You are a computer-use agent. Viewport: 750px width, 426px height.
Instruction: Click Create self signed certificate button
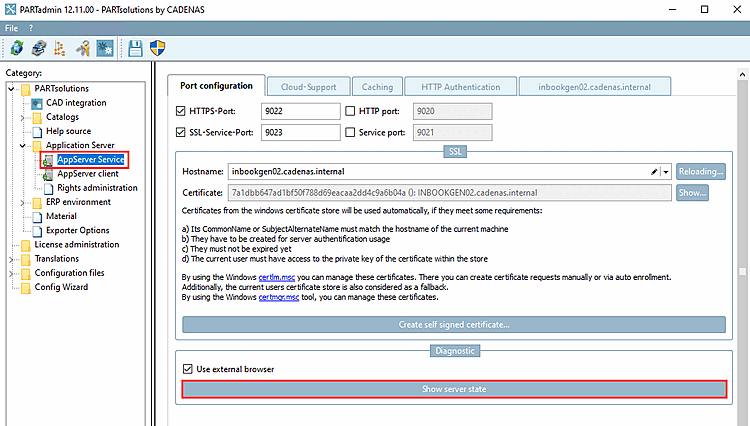coord(454,325)
